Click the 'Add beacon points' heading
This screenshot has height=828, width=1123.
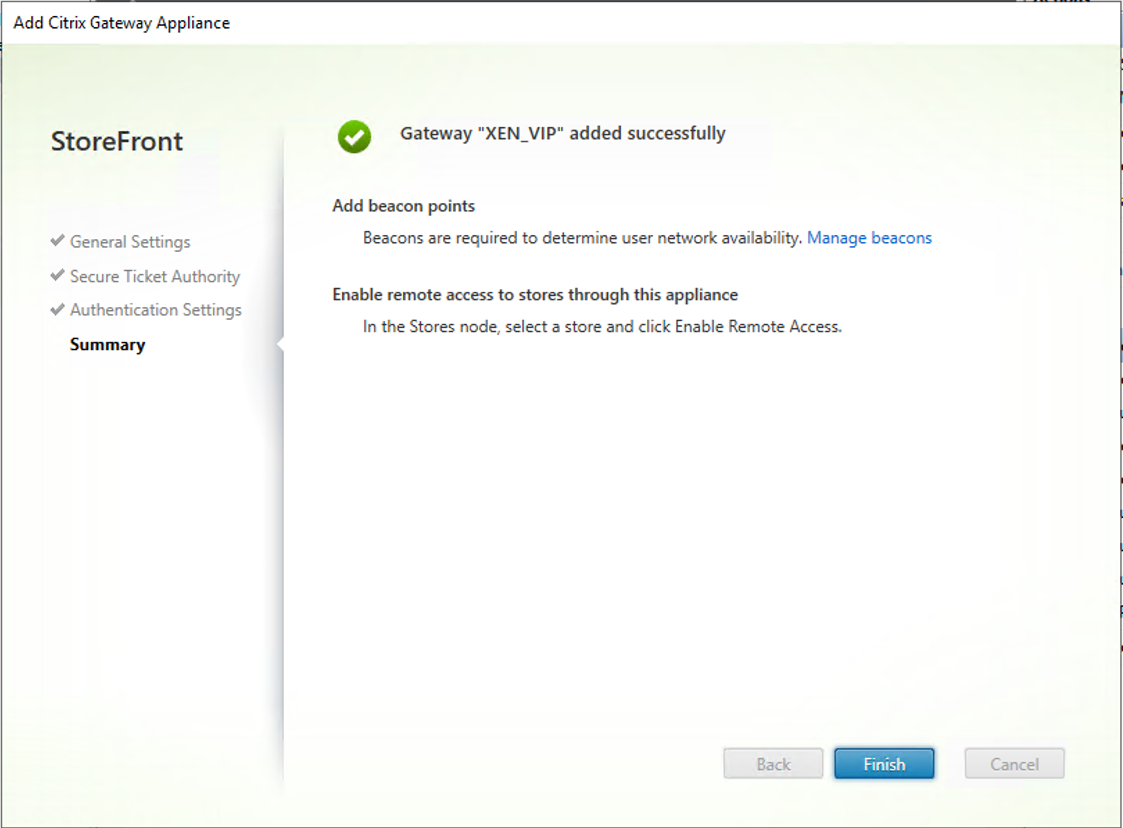403,206
